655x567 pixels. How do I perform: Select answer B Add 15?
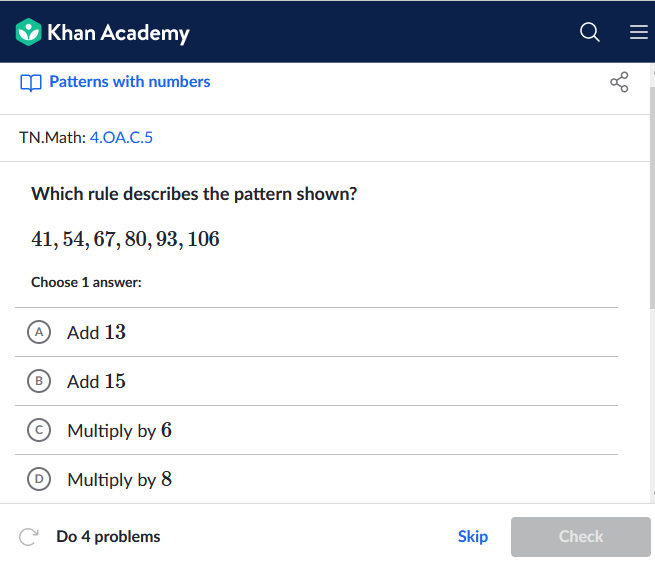[316, 381]
